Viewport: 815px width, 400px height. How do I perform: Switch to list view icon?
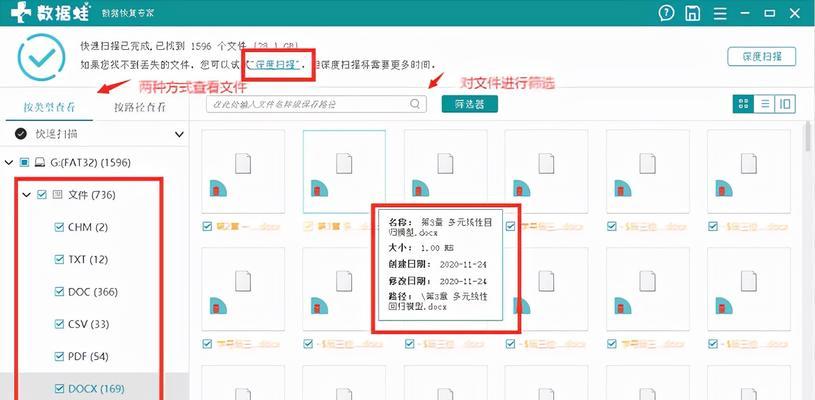[x=765, y=104]
